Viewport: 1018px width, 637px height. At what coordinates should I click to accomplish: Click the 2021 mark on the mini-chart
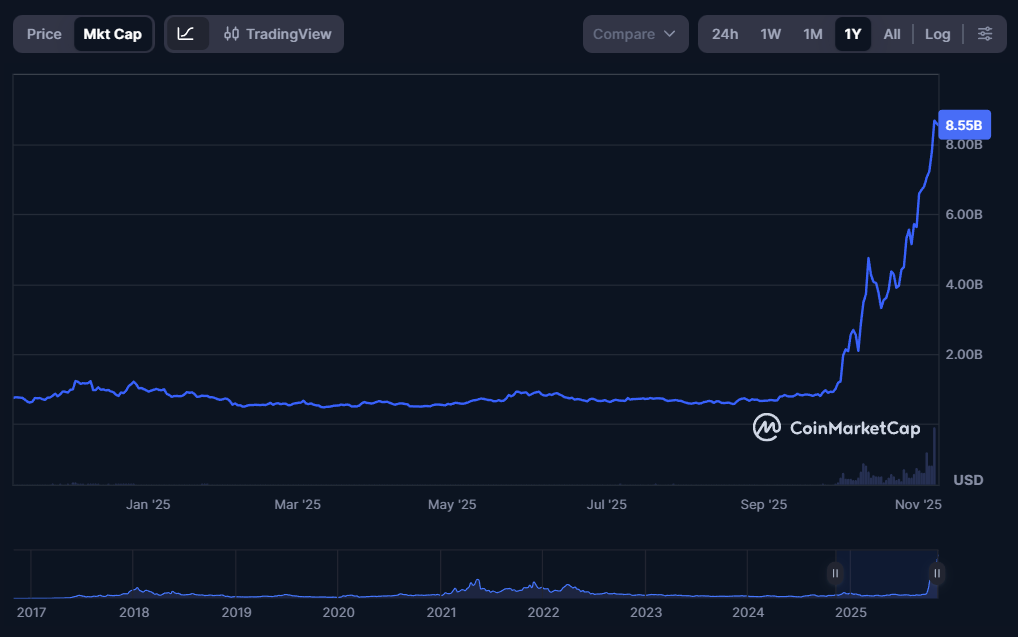pos(441,612)
